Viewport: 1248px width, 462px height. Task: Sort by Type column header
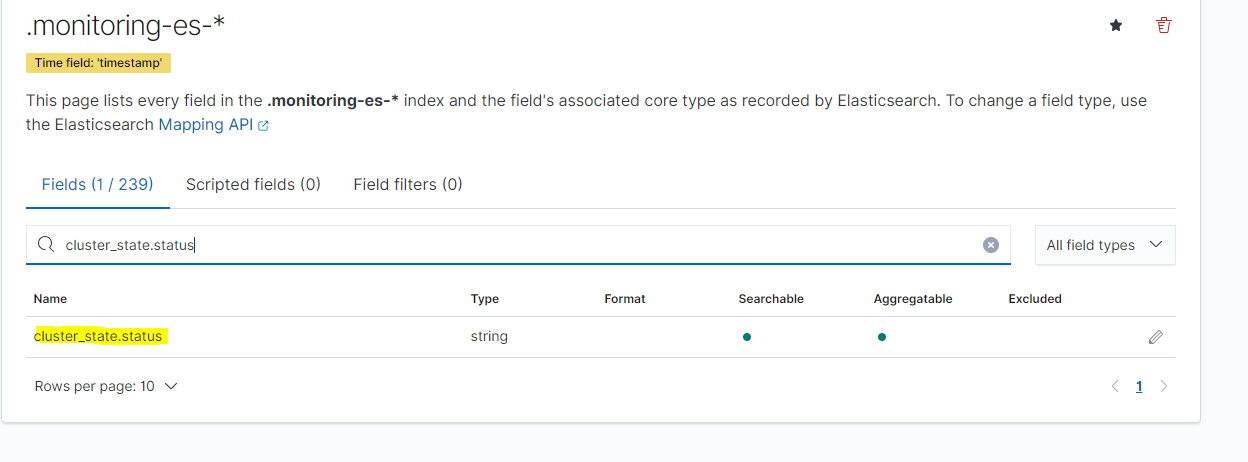click(x=485, y=299)
